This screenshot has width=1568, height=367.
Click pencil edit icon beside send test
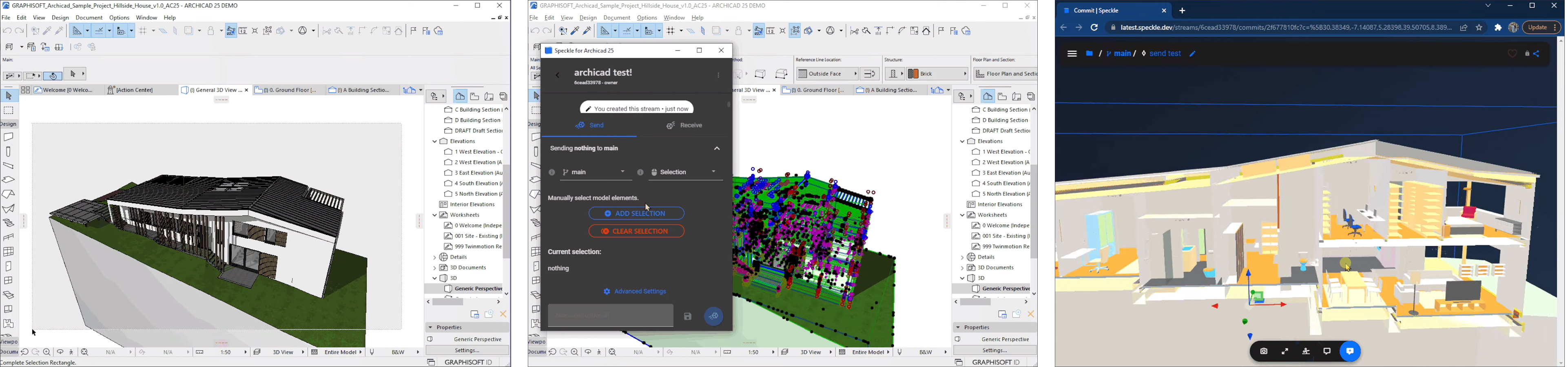point(1192,54)
